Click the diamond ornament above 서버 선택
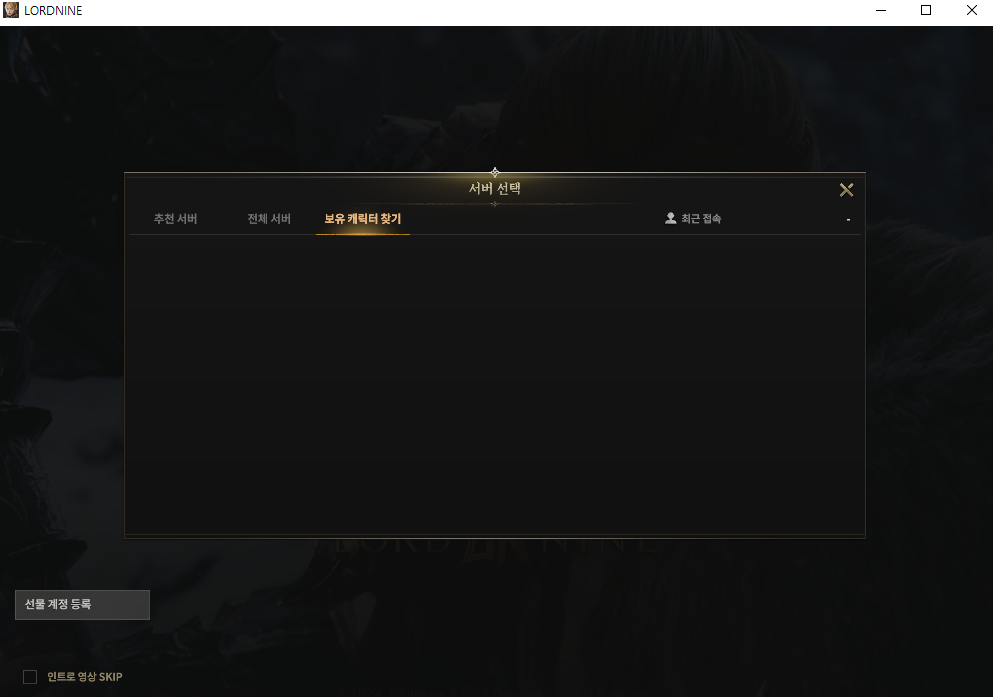Screen dimensions: 994x697 tap(495, 172)
